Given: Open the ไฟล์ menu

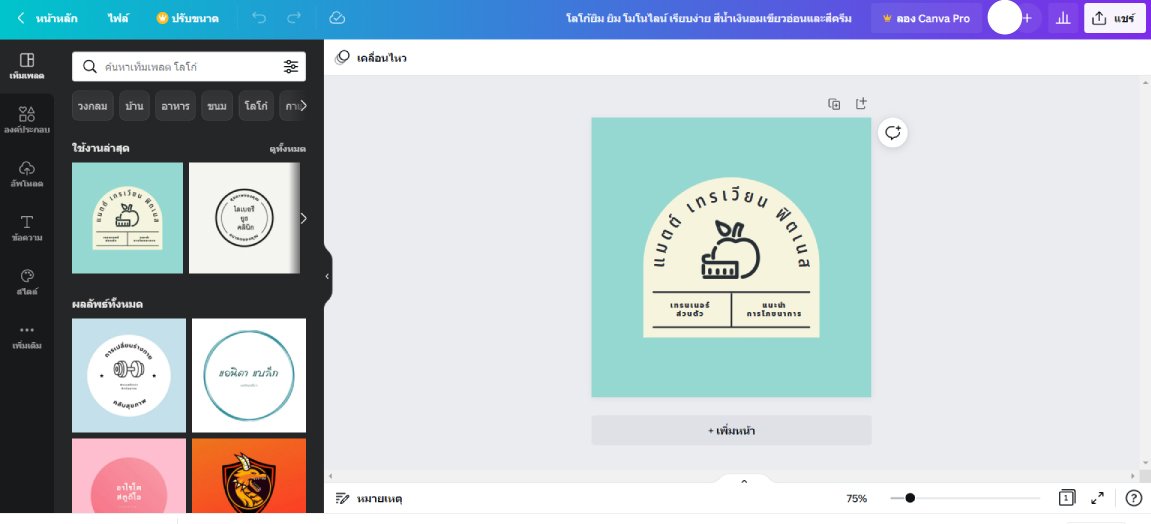Looking at the screenshot, I should (x=118, y=18).
